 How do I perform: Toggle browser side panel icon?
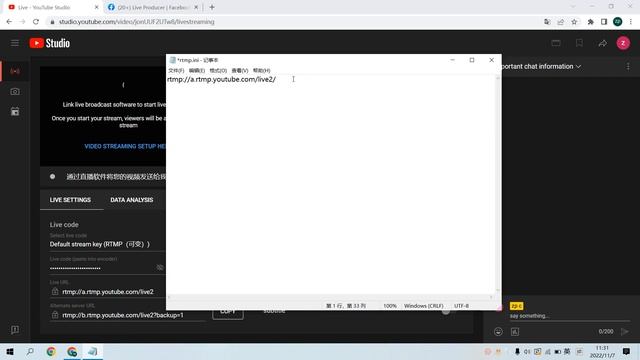[x=604, y=22]
